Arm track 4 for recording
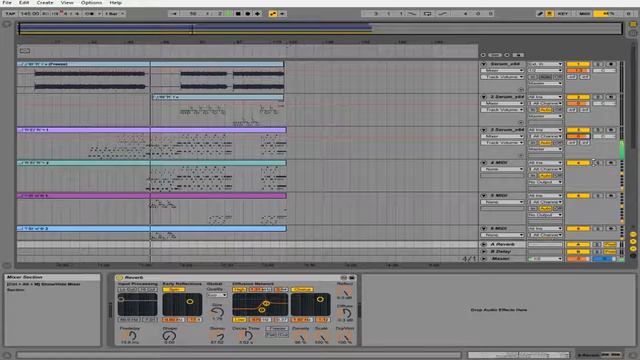This screenshot has width=640, height=360. point(611,163)
